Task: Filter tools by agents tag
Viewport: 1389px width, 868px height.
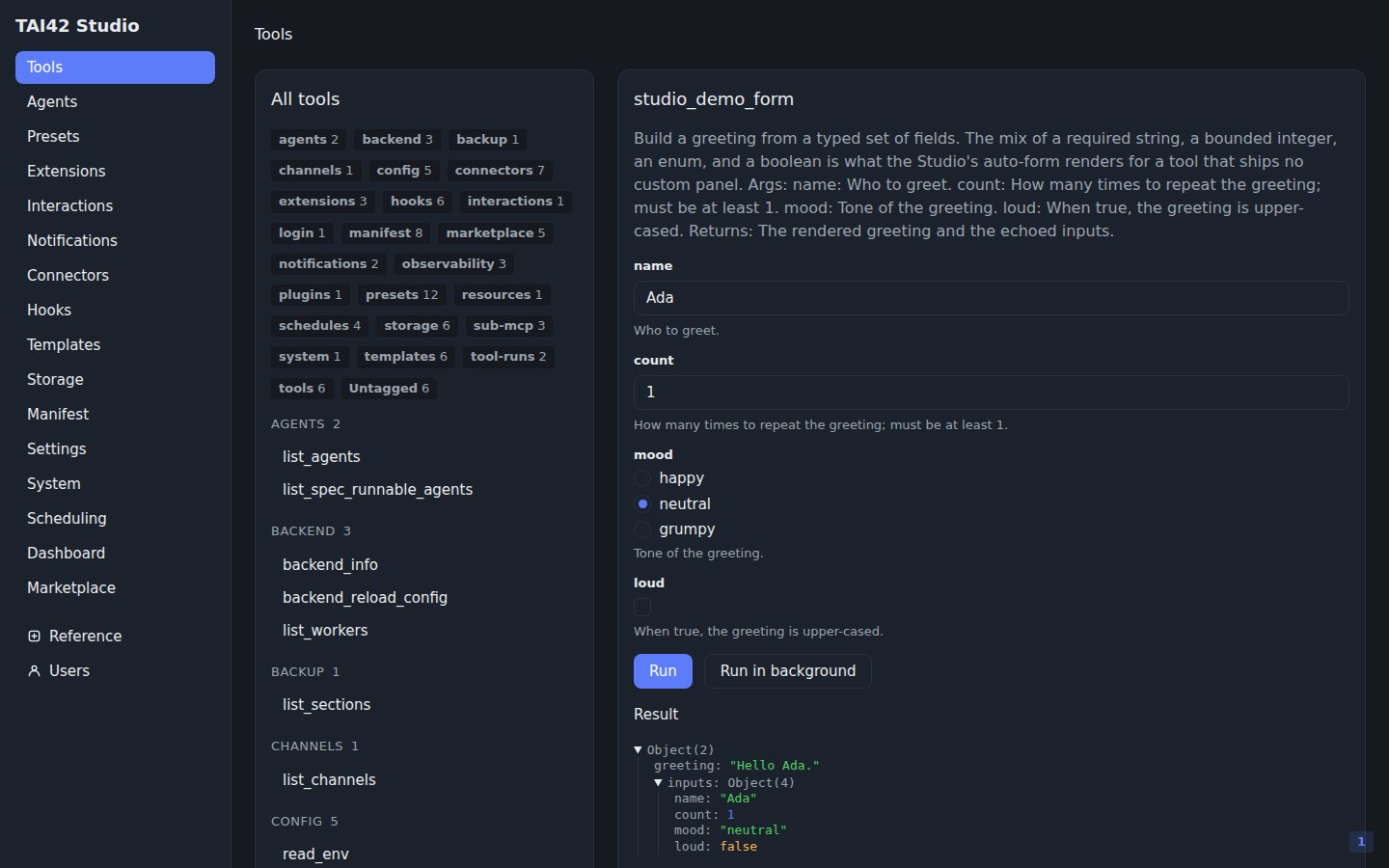Action: coord(309,140)
